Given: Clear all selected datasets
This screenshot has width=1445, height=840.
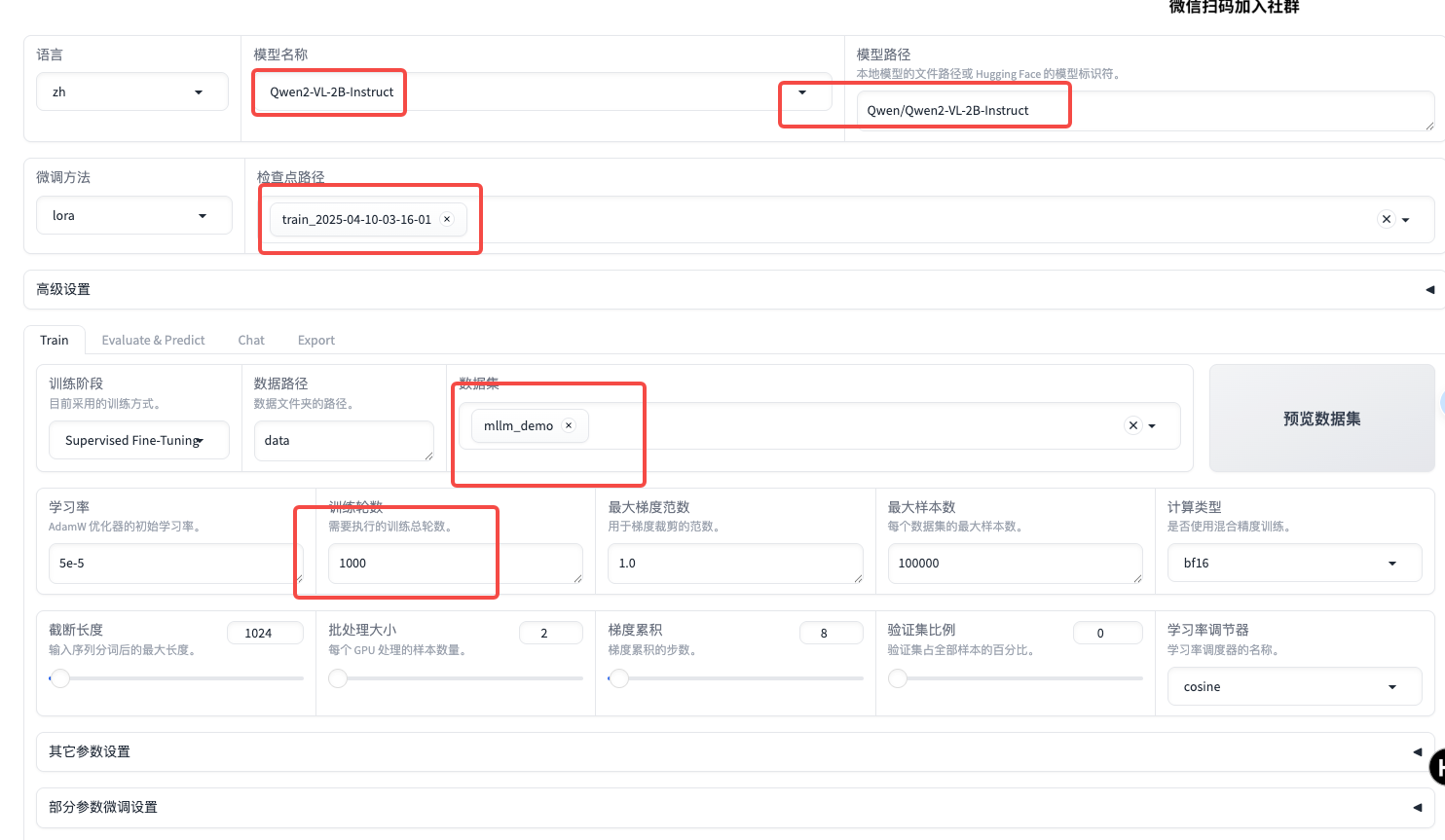Looking at the screenshot, I should coord(1133,425).
